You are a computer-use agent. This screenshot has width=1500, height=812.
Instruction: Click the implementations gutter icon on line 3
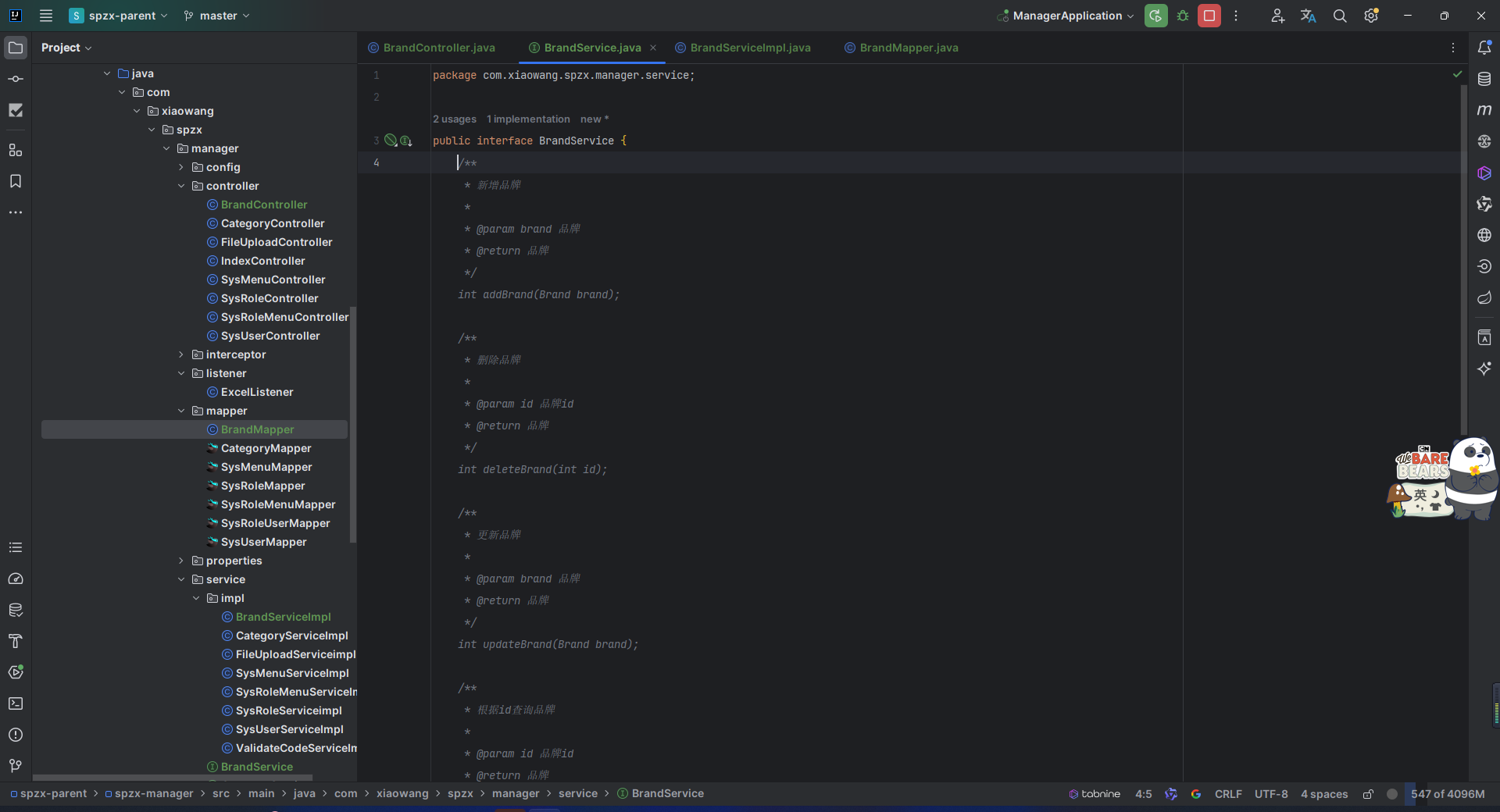[406, 141]
